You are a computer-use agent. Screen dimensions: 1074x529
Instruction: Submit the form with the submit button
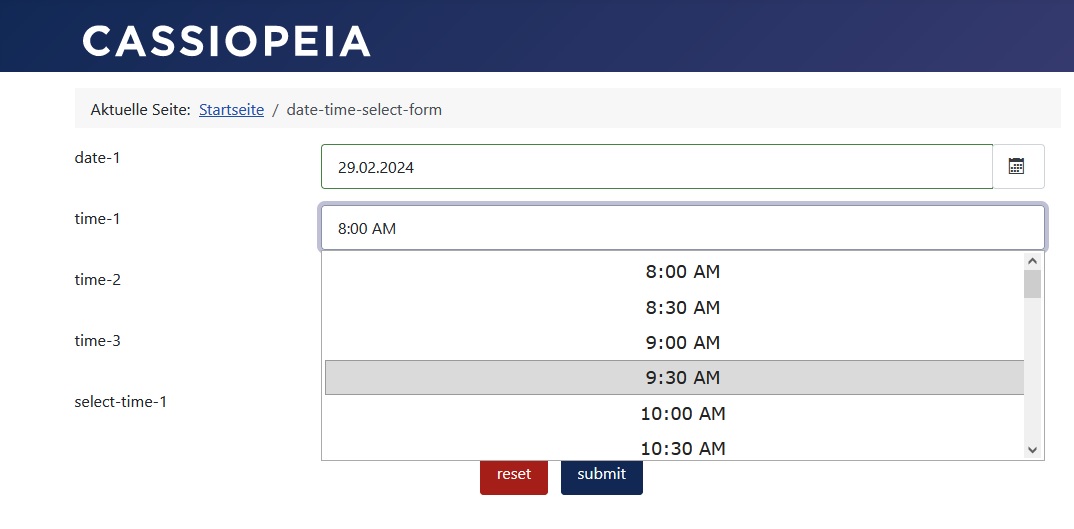(601, 474)
